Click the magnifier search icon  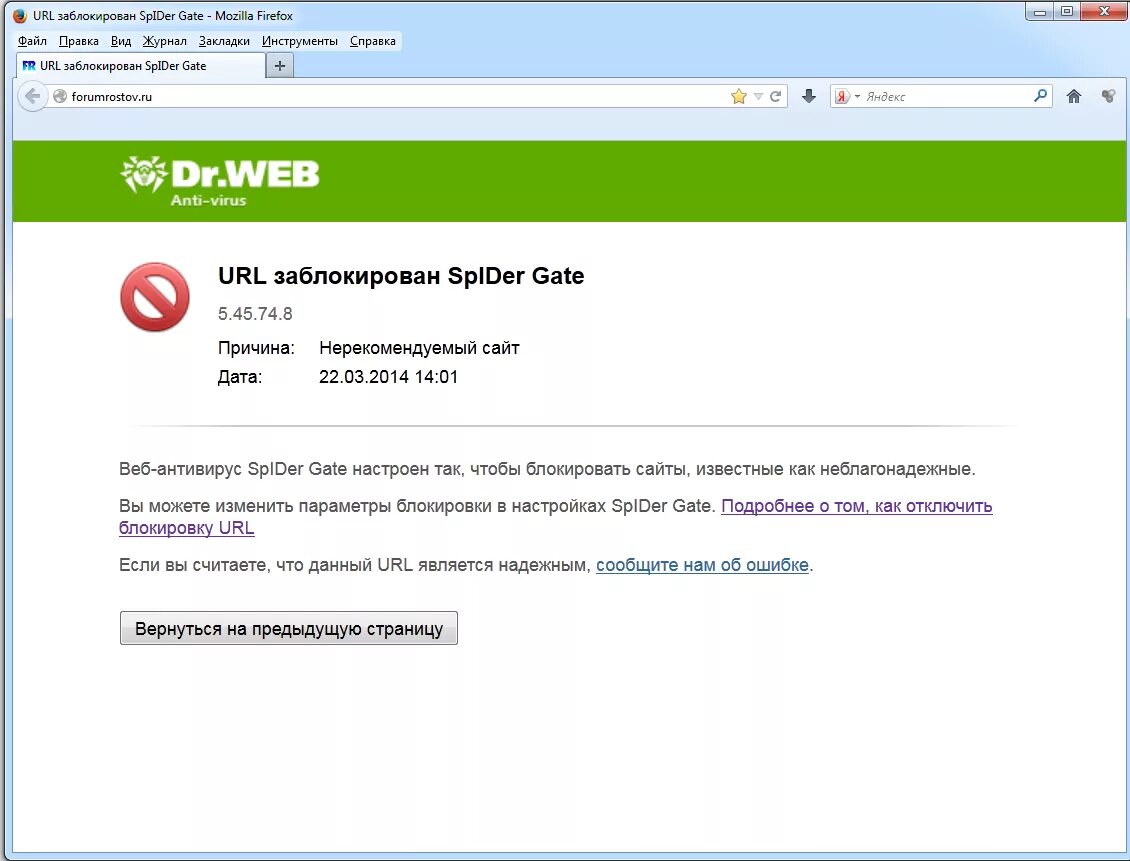coord(1040,96)
